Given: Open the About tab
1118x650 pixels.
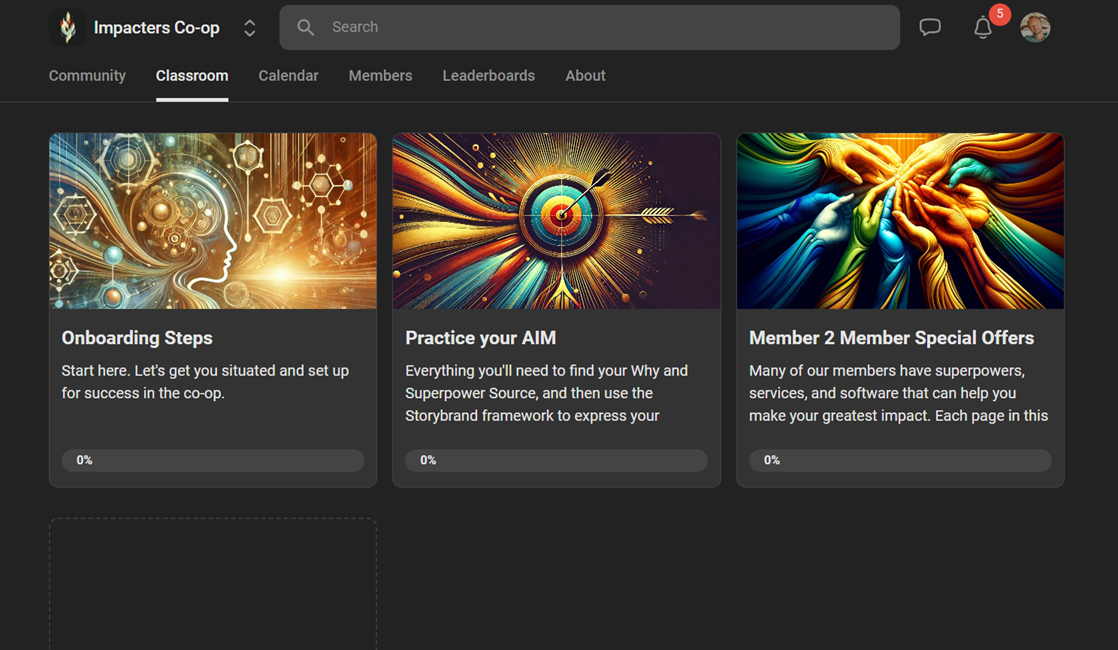Looking at the screenshot, I should click(x=585, y=76).
